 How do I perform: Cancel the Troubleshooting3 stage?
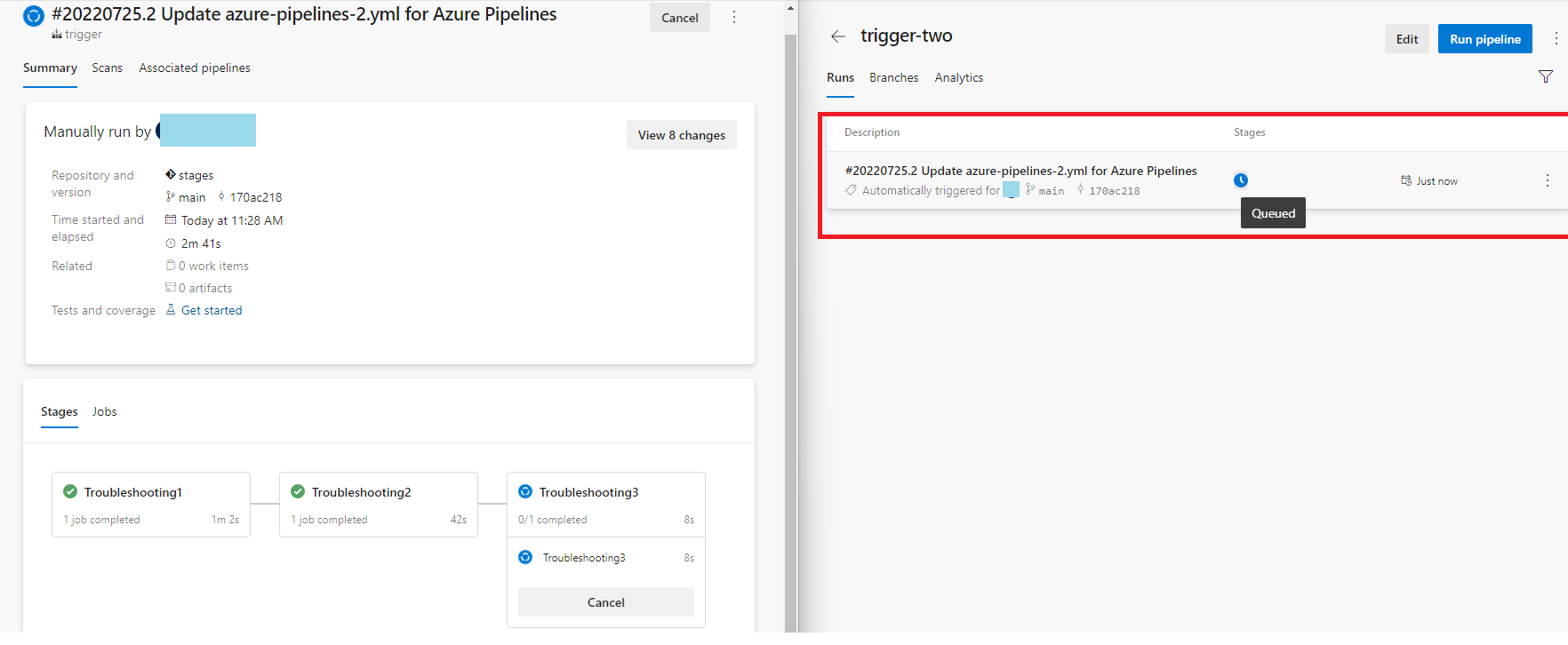pyautogui.click(x=606, y=602)
